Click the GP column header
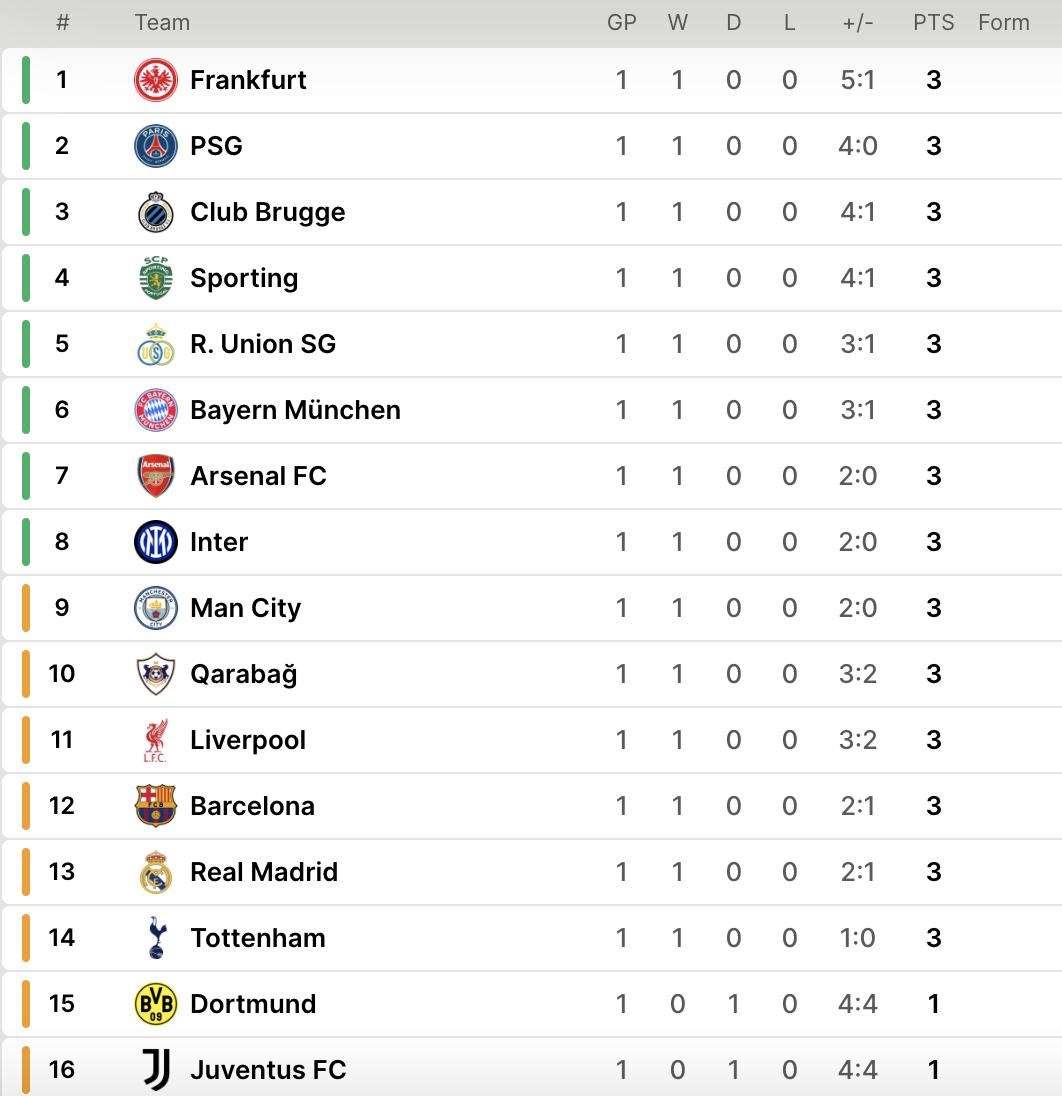Screen dimensions: 1062x1096 [622, 22]
